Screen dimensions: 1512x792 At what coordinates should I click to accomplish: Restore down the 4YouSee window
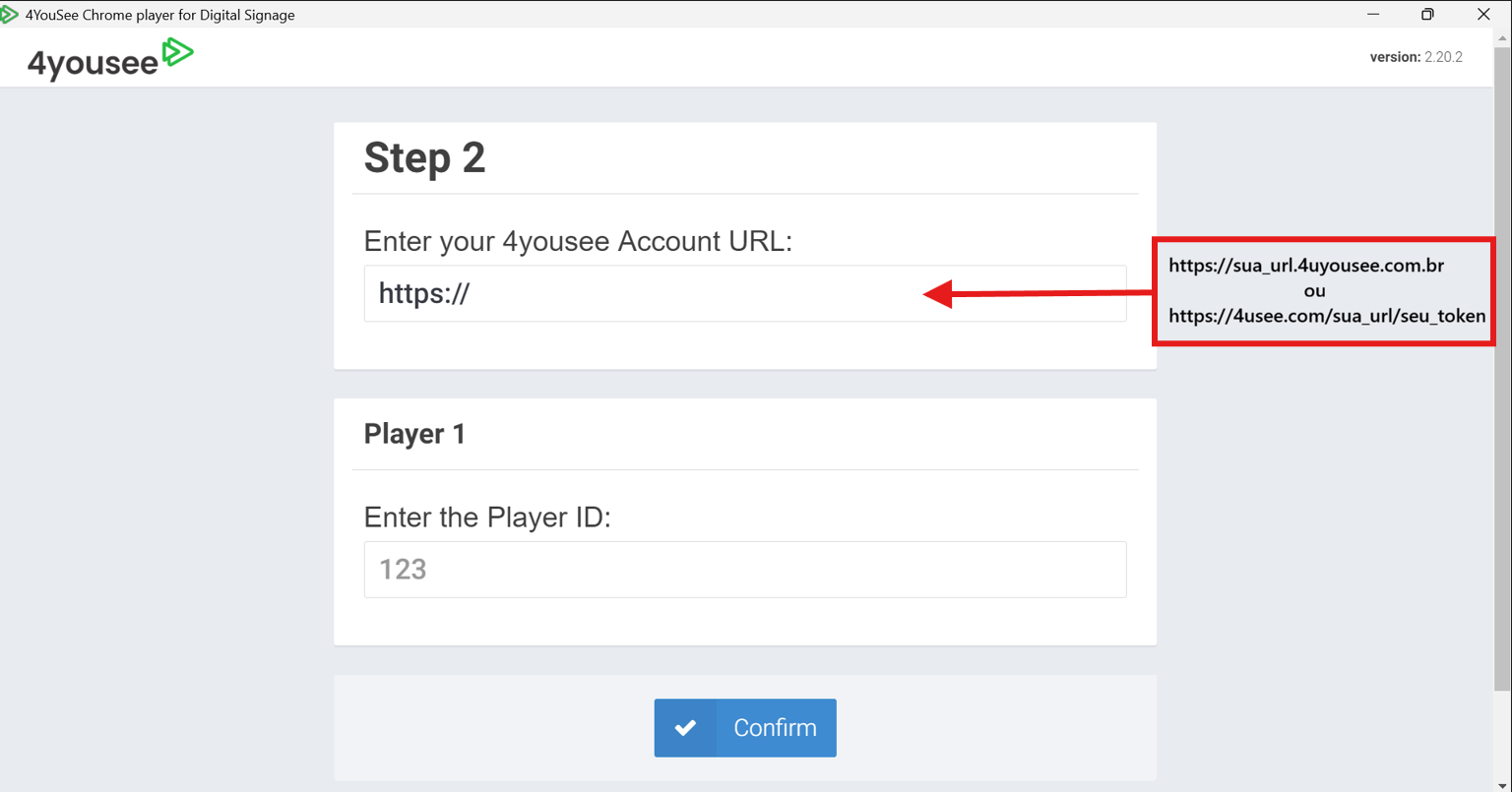coord(1427,15)
